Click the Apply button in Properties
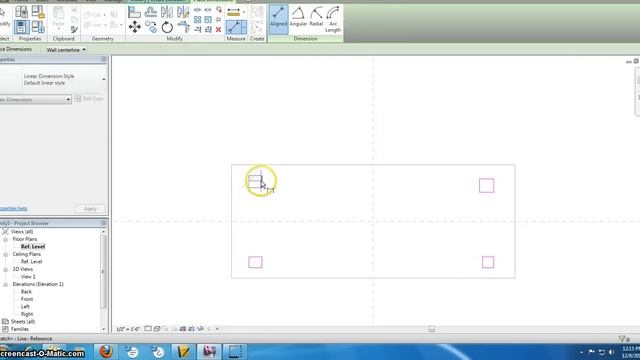This screenshot has height=360, width=640. 90,209
